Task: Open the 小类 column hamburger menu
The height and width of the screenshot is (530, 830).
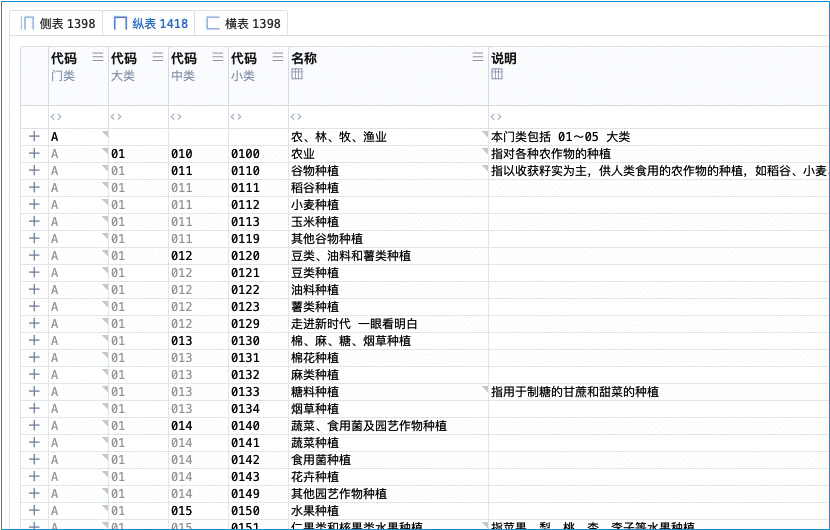Action: (x=277, y=58)
